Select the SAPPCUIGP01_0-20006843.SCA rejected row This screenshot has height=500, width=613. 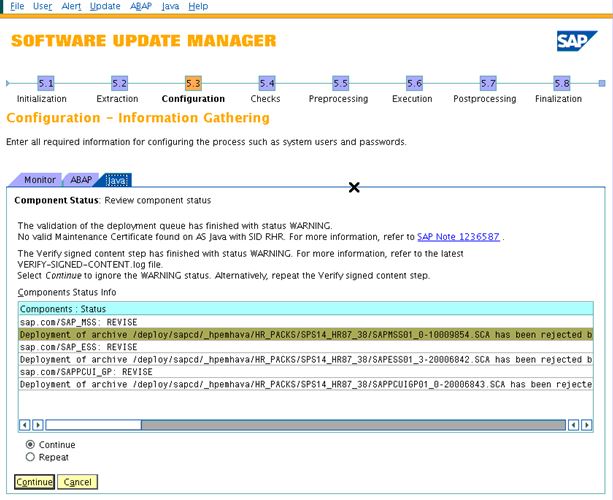pos(306,384)
